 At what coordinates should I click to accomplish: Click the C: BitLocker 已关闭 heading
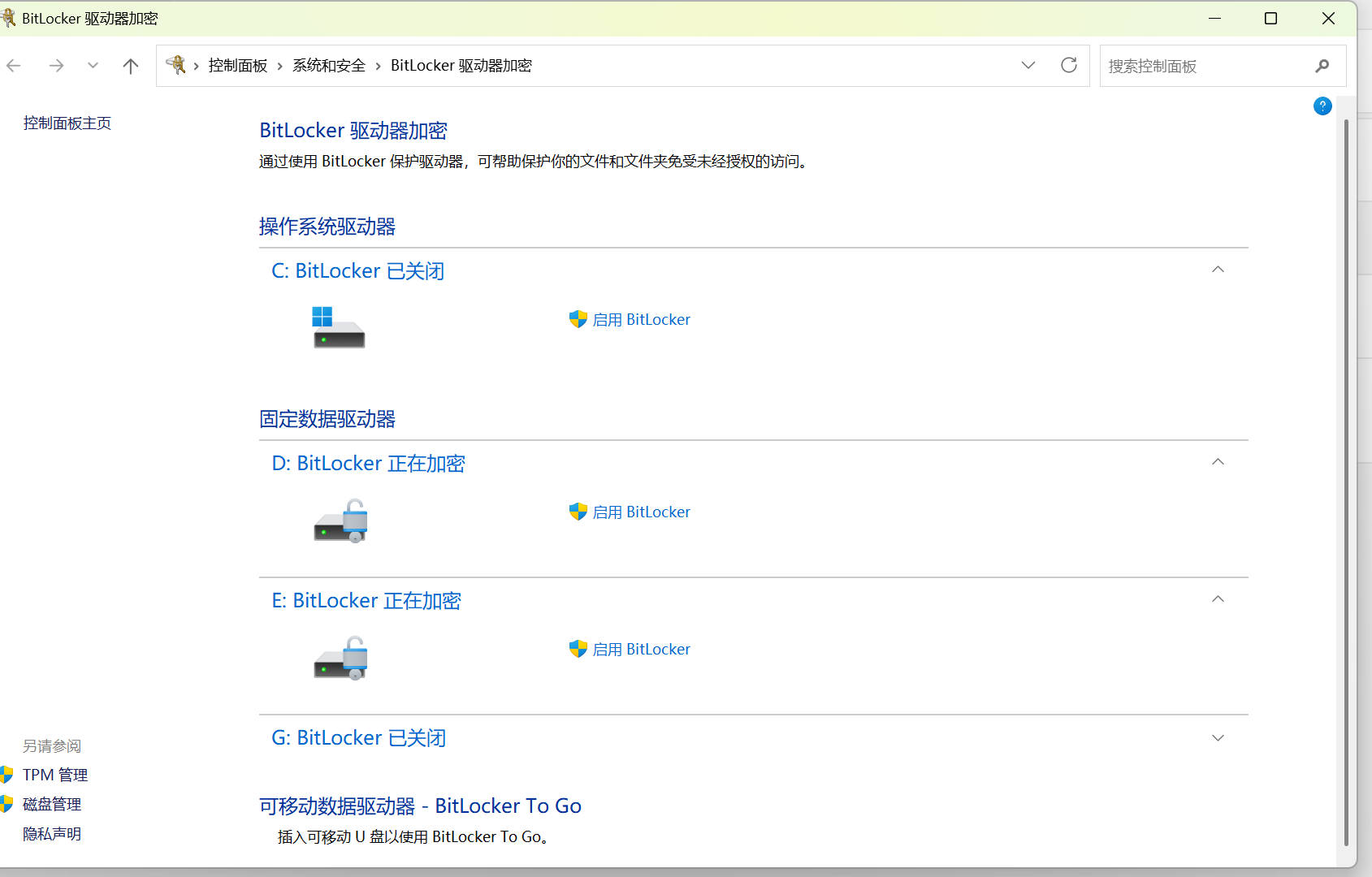click(x=358, y=271)
